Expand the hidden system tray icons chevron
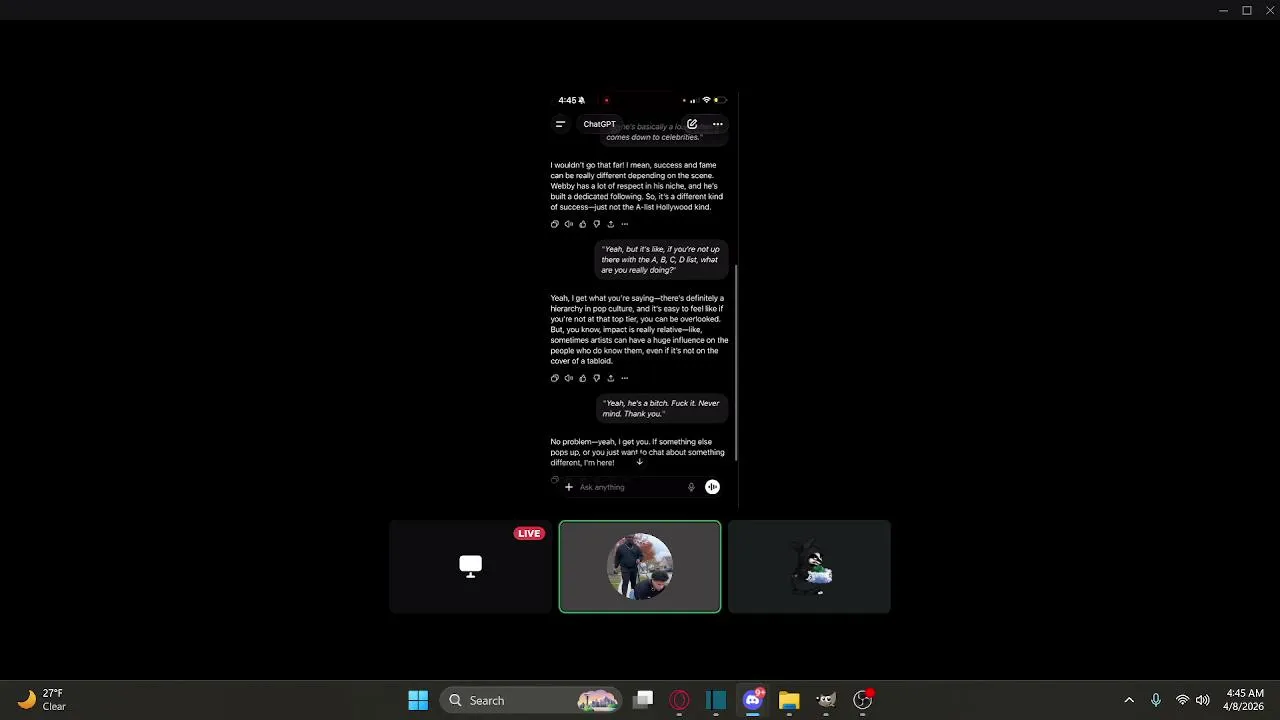This screenshot has height=720, width=1280. (x=1129, y=700)
